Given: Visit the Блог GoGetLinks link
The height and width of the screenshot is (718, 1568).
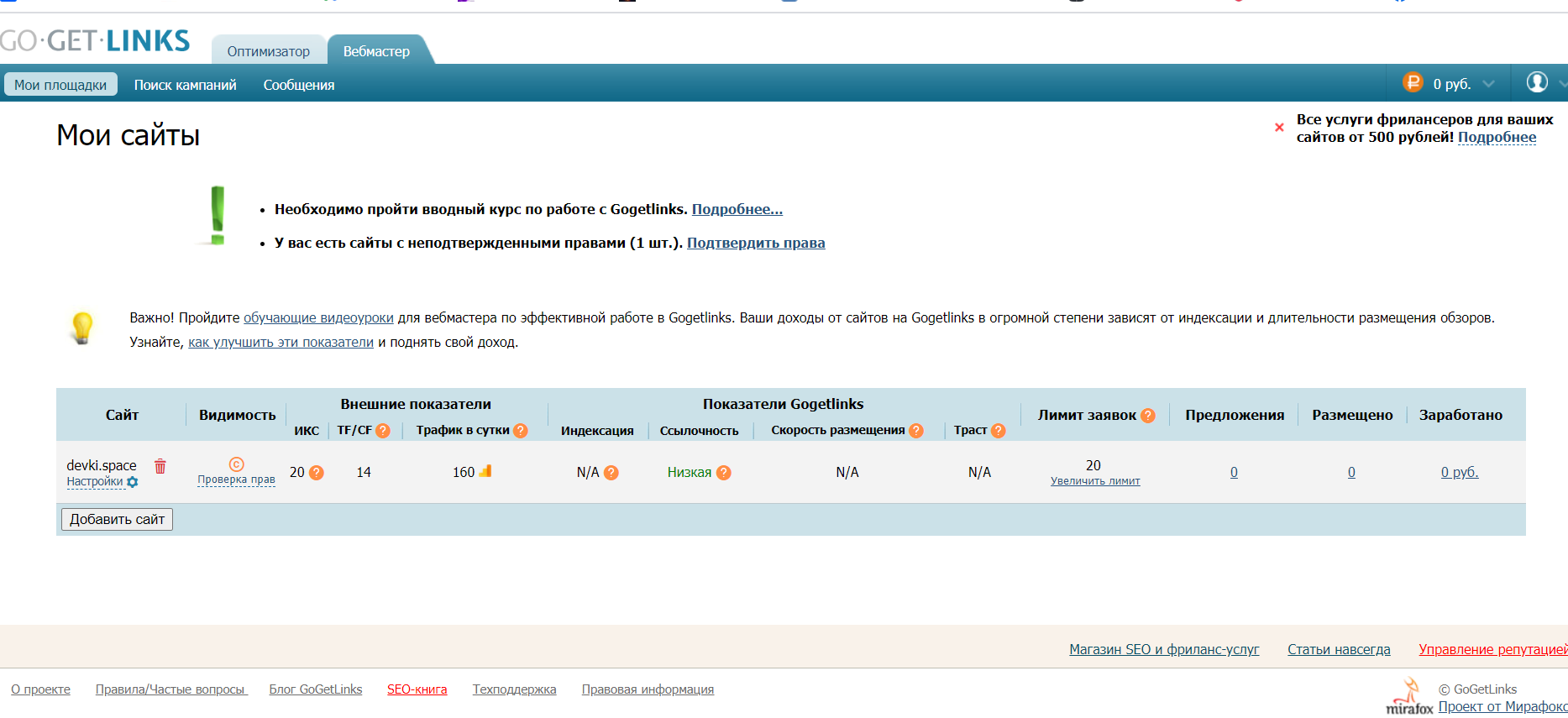Looking at the screenshot, I should click(x=316, y=689).
